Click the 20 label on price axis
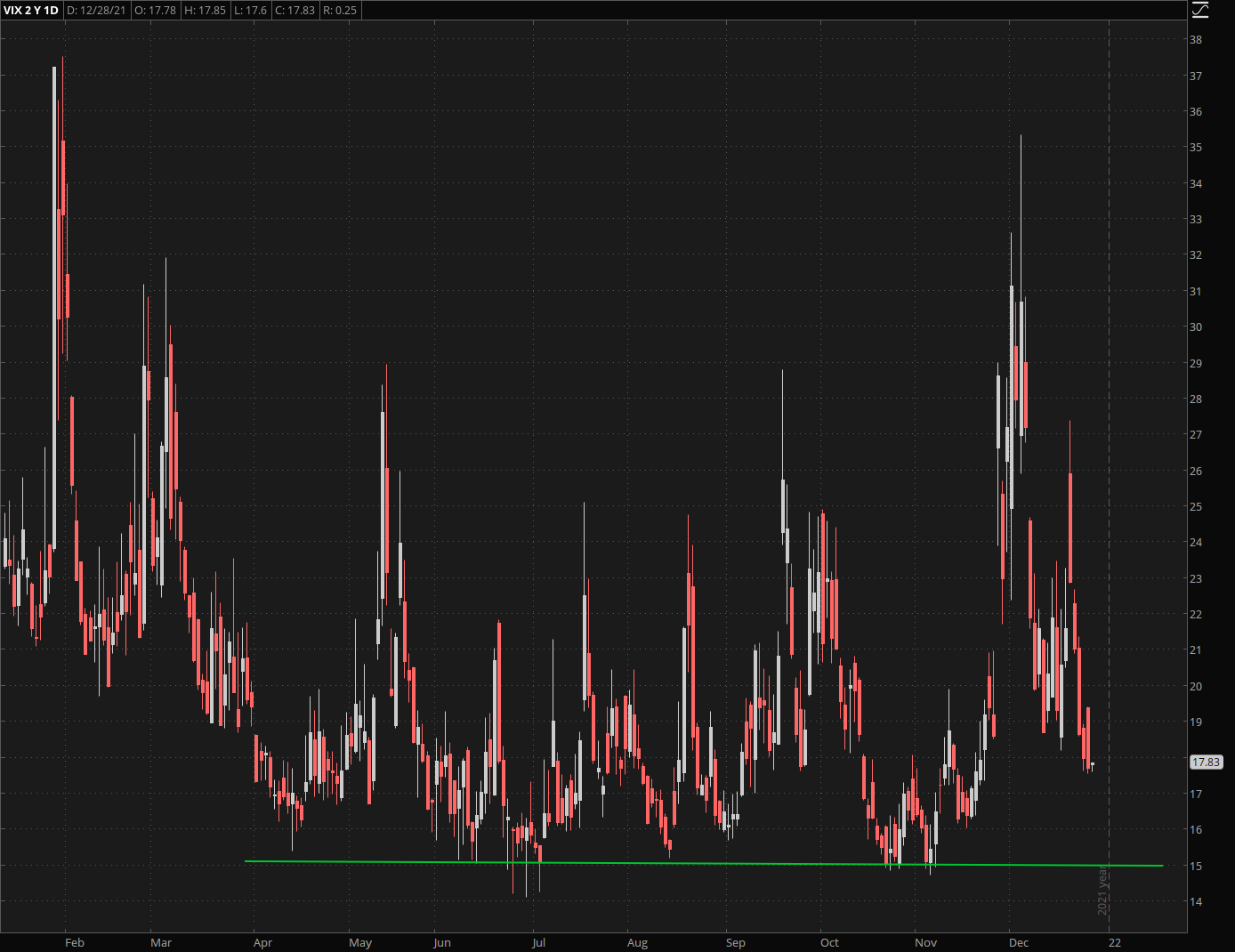 click(x=1196, y=686)
